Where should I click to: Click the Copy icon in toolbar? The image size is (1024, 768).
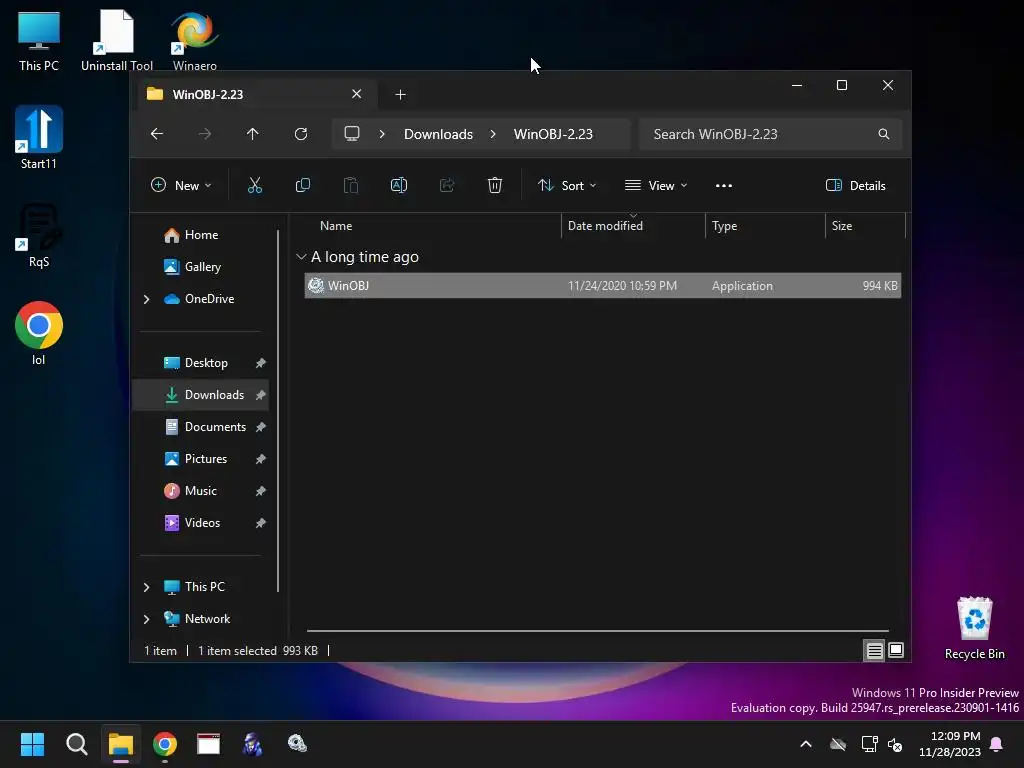(302, 185)
